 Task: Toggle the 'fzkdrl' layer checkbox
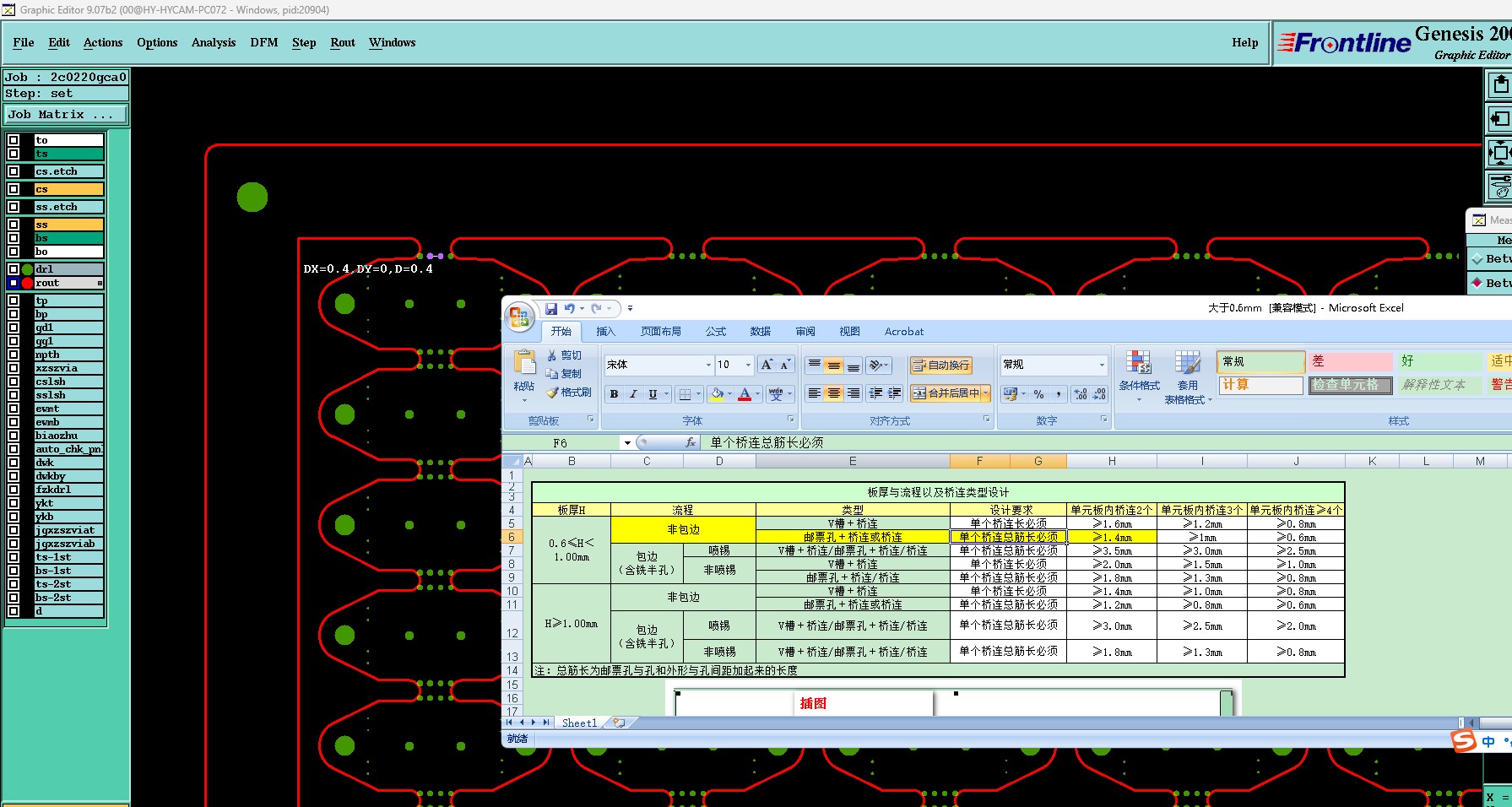pos(14,490)
